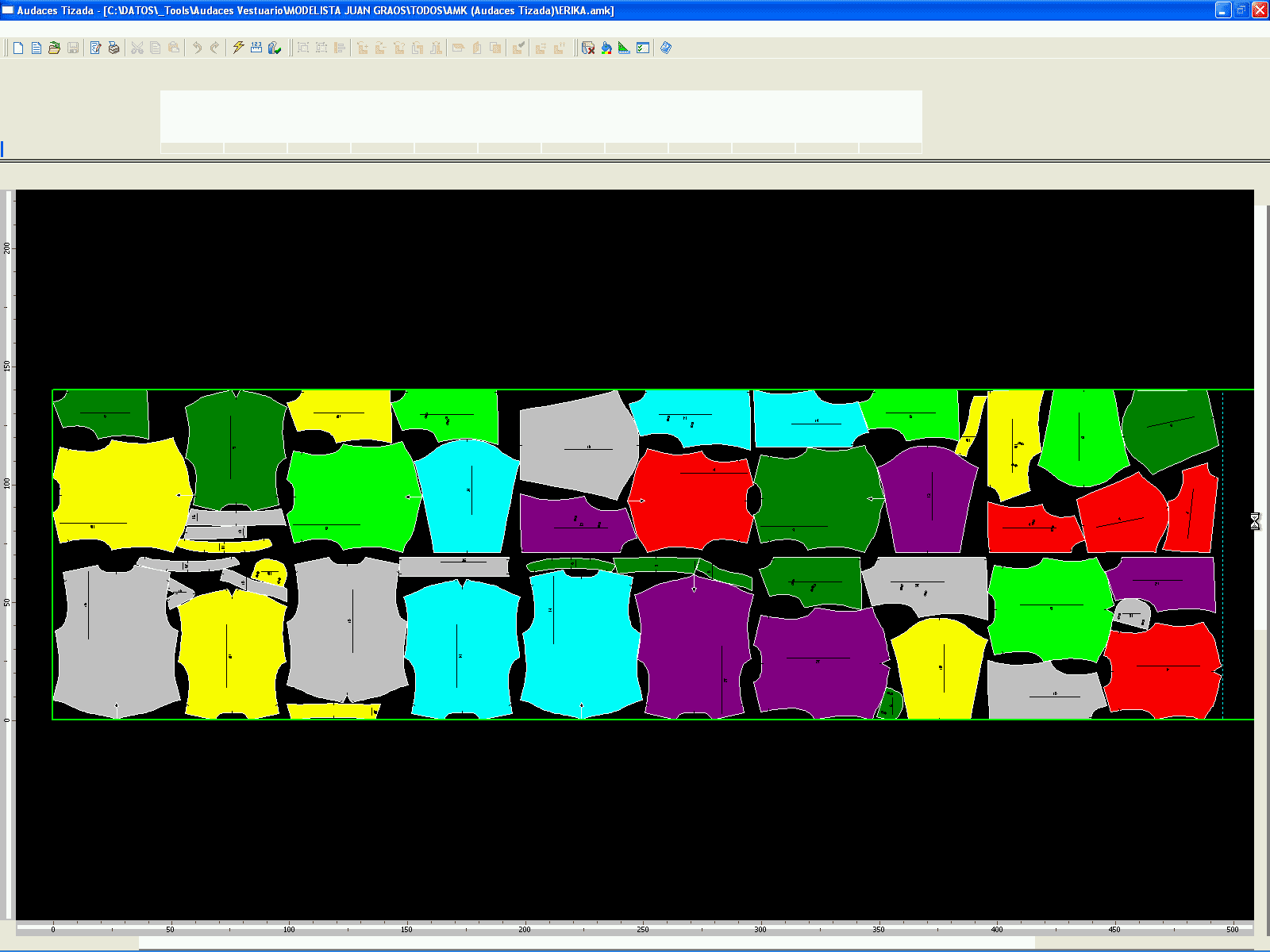
Task: Open the help book icon
Action: click(666, 48)
